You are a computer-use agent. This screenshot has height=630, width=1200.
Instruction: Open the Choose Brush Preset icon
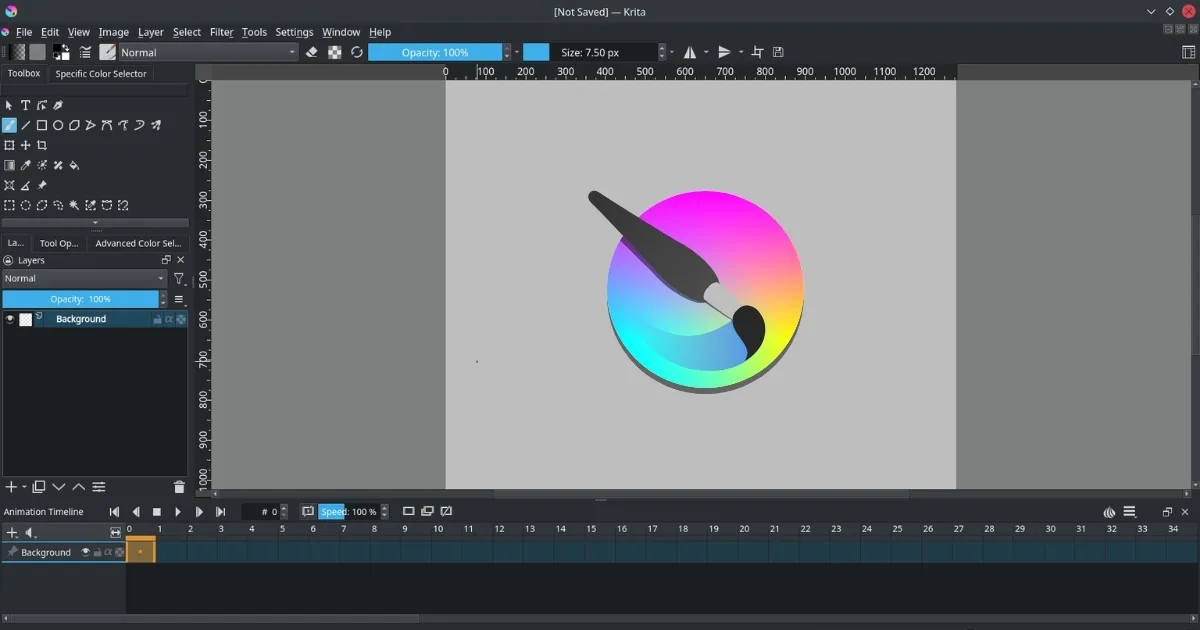pos(107,52)
